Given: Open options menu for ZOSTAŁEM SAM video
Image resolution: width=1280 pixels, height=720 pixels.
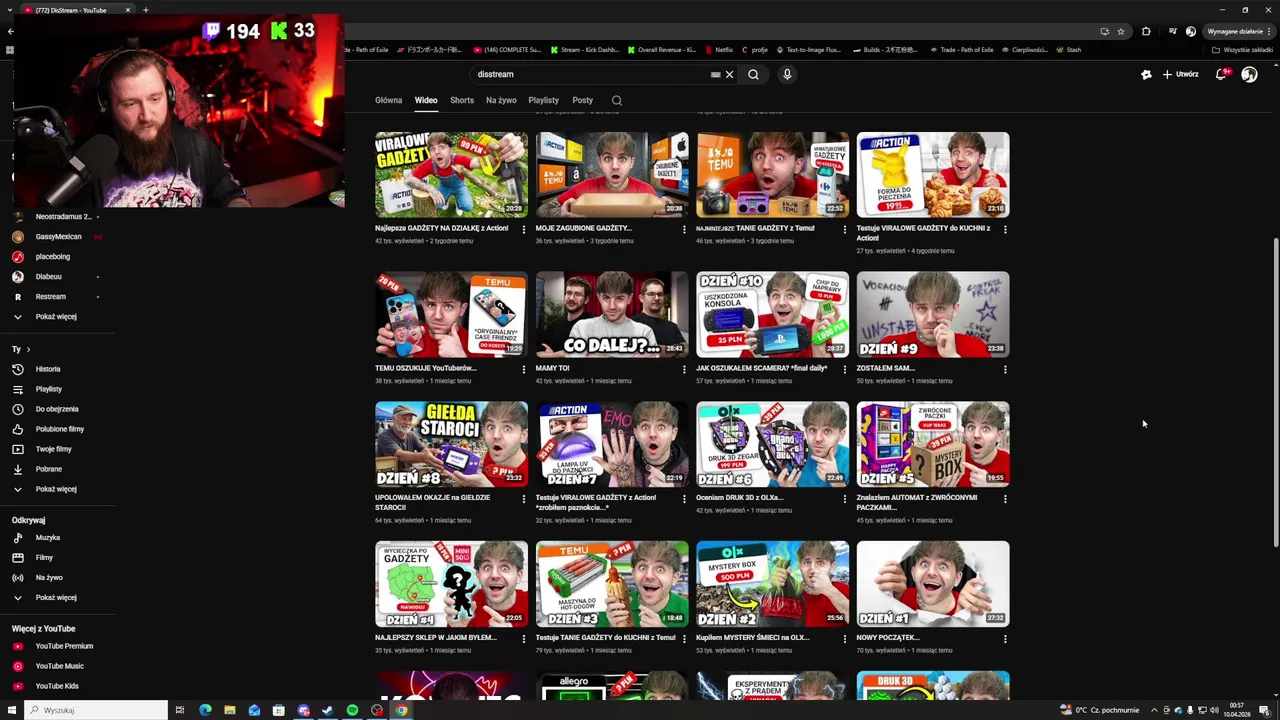Looking at the screenshot, I should (1005, 369).
